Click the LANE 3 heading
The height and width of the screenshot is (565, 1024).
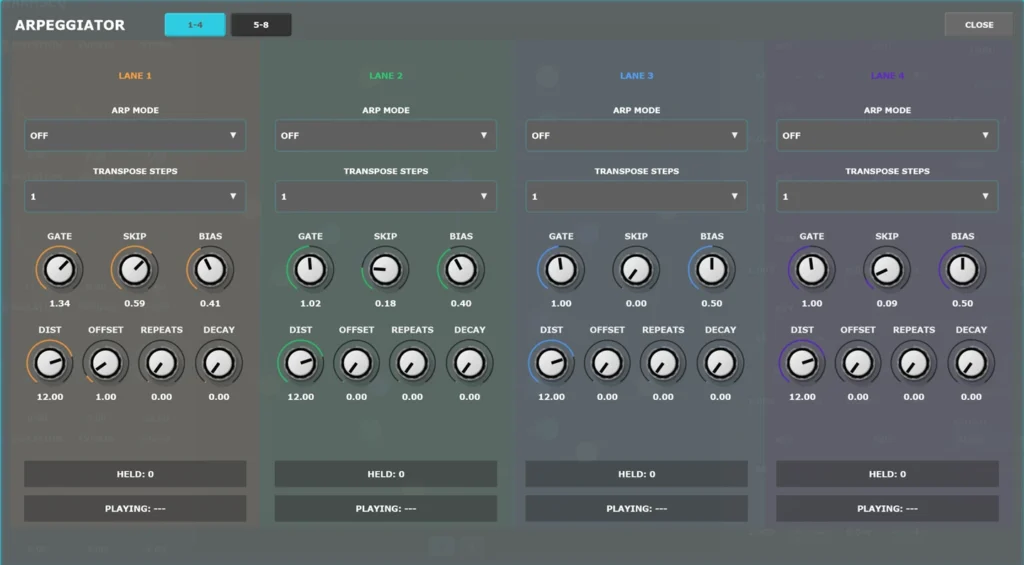(x=637, y=76)
